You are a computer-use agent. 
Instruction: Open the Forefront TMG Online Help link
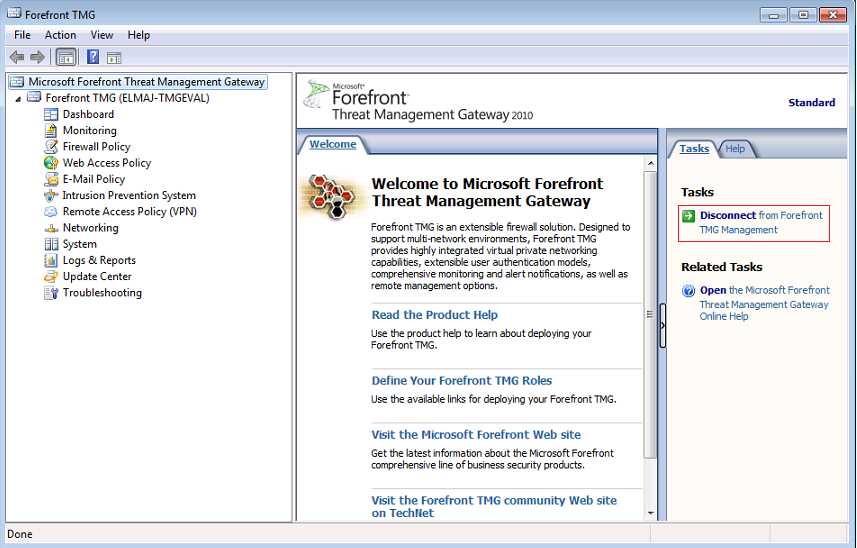(x=764, y=303)
